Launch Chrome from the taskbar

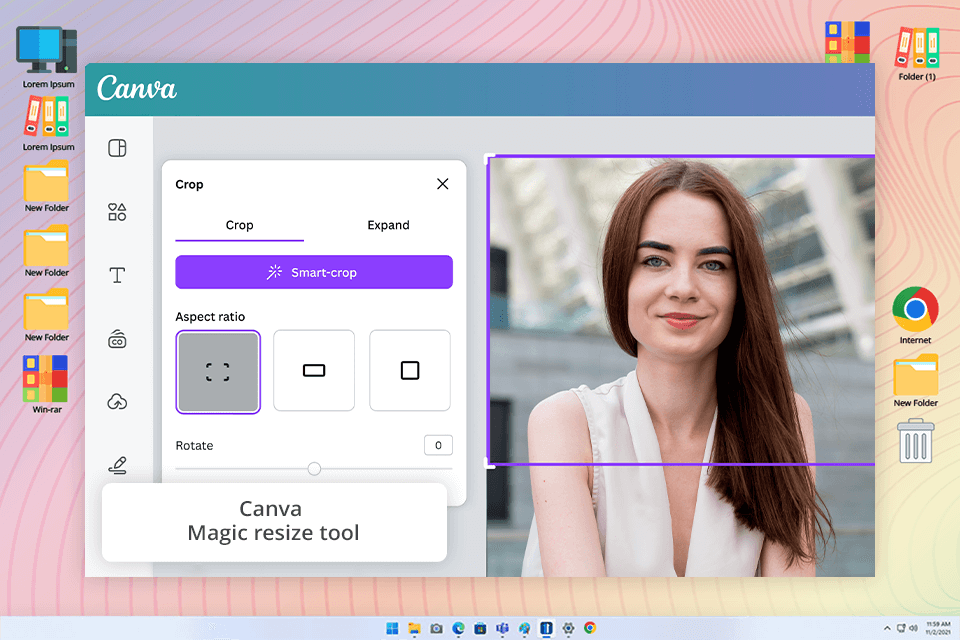click(x=590, y=628)
